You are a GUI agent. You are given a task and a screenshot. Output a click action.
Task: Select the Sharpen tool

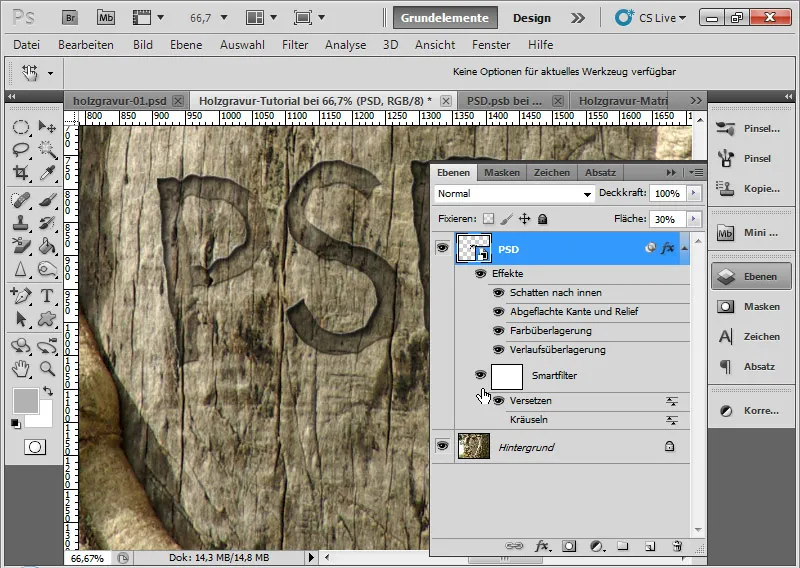[20, 269]
